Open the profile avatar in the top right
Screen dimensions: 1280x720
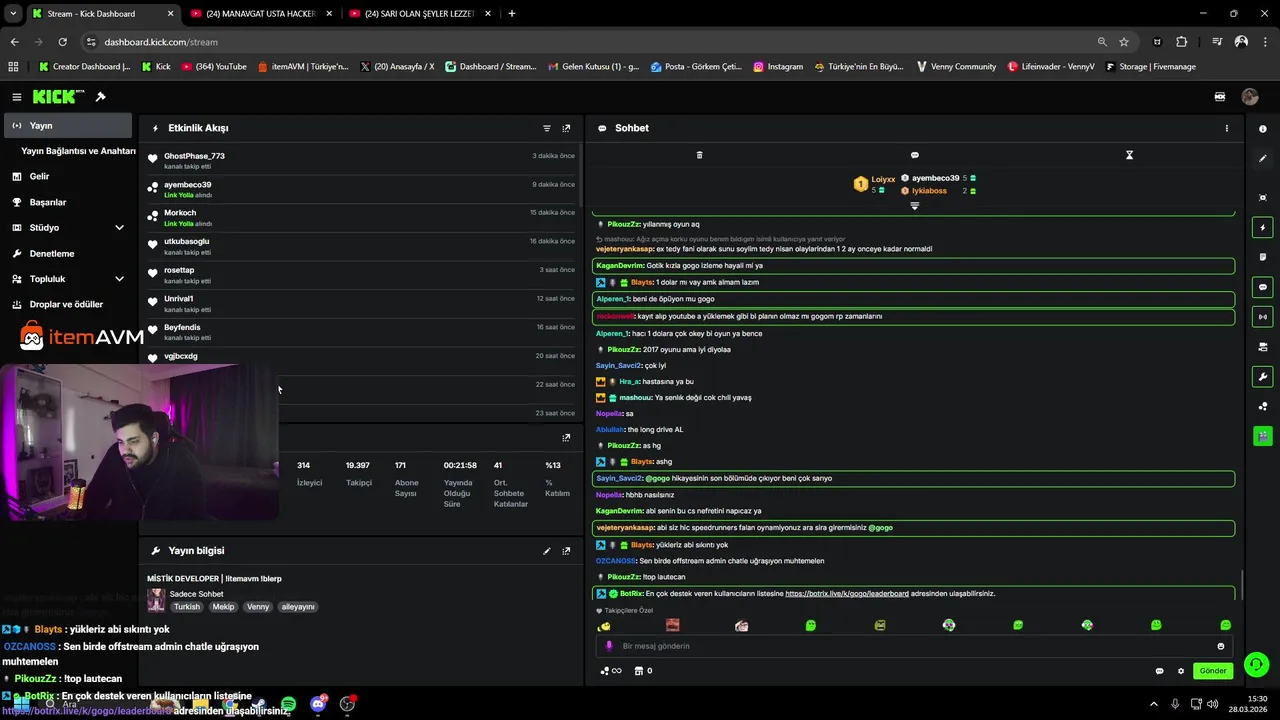[x=1250, y=97]
